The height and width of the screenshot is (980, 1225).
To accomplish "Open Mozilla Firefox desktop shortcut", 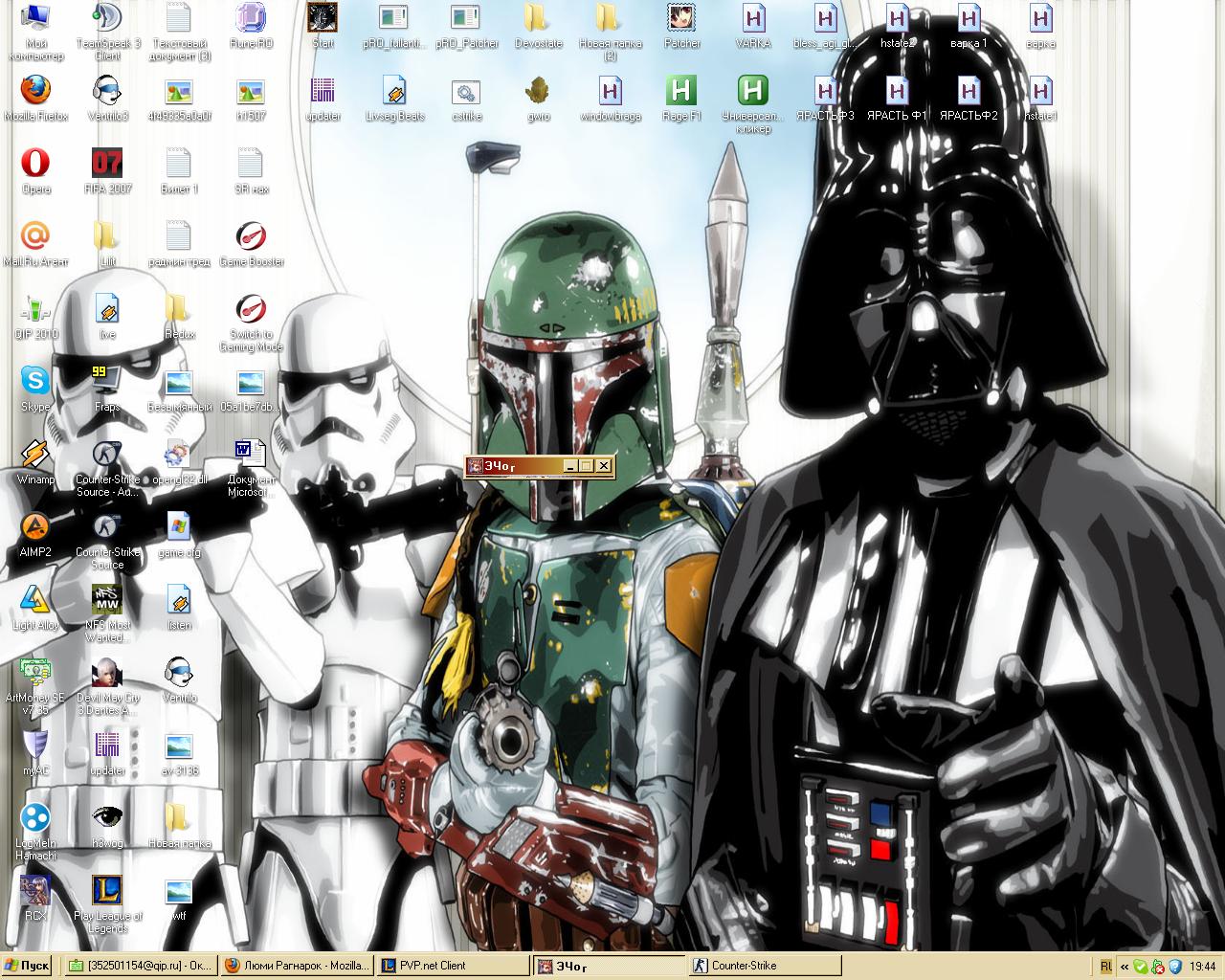I will point(35,99).
